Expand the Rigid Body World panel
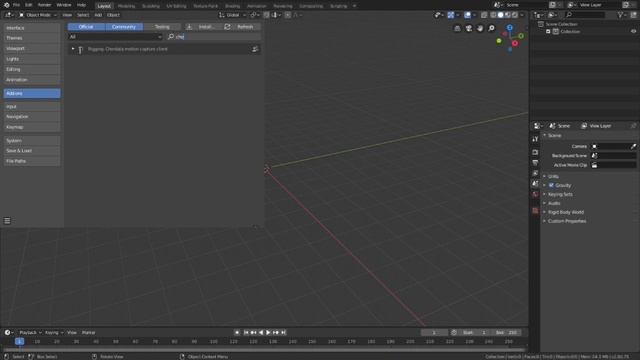This screenshot has width=640, height=360. (565, 212)
